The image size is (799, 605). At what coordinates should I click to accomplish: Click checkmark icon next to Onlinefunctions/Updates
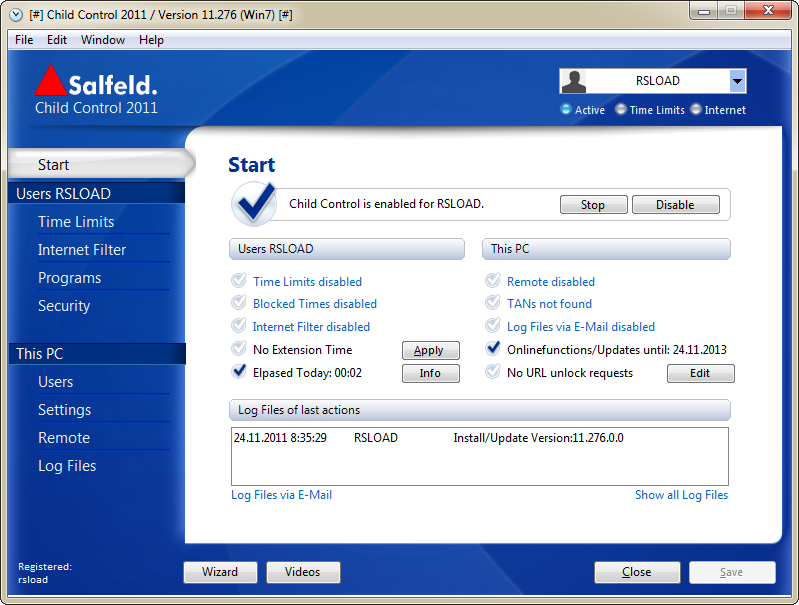[493, 349]
